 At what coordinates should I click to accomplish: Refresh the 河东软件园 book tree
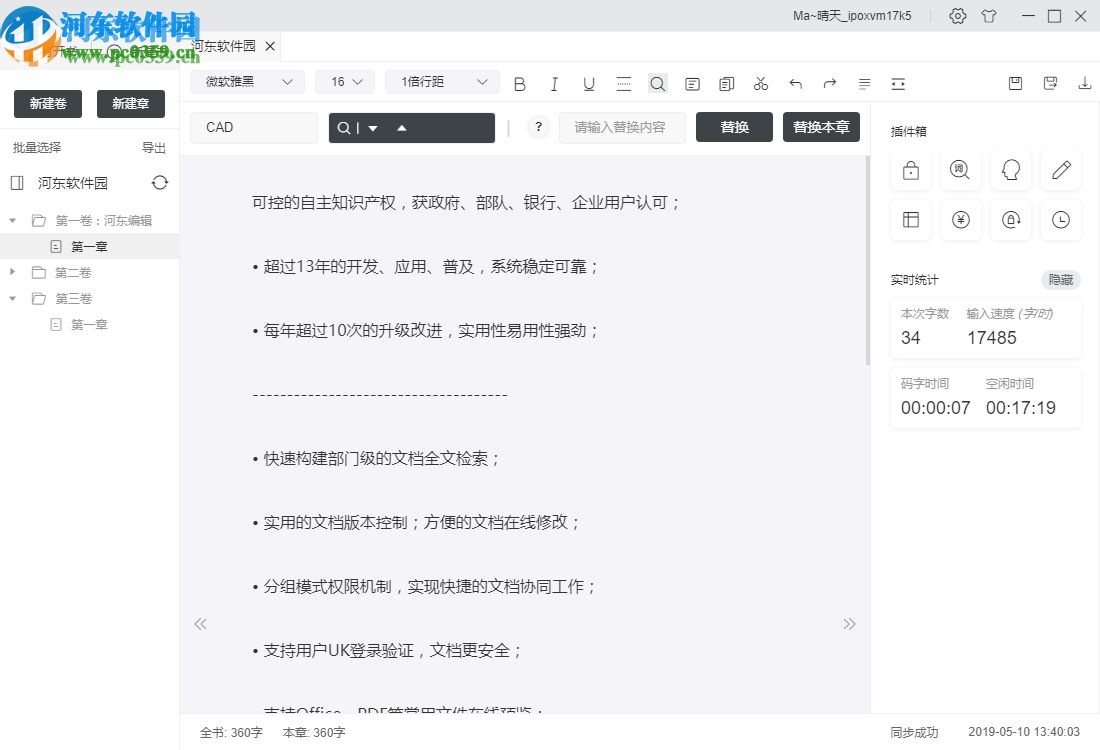[x=160, y=183]
